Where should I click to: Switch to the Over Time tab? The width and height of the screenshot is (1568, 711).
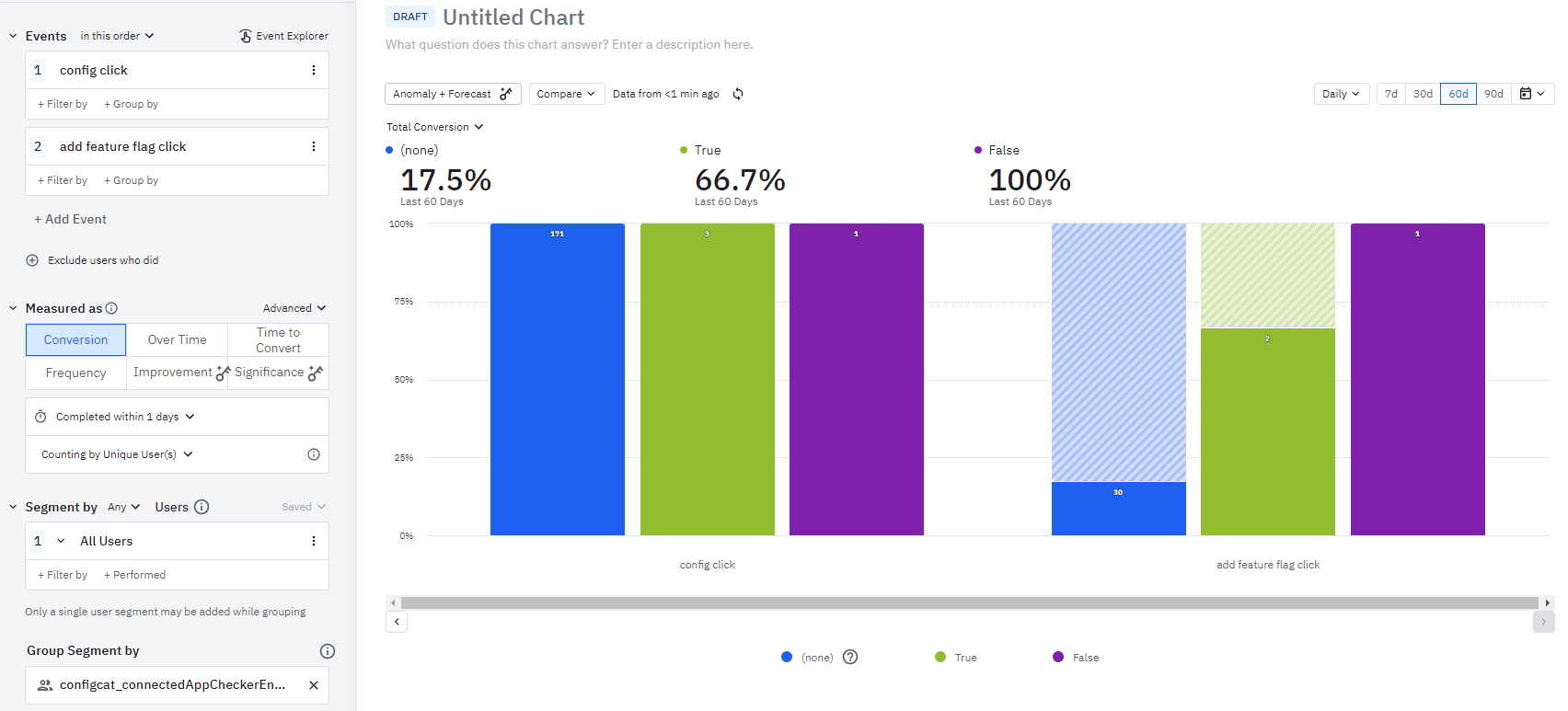pyautogui.click(x=177, y=339)
